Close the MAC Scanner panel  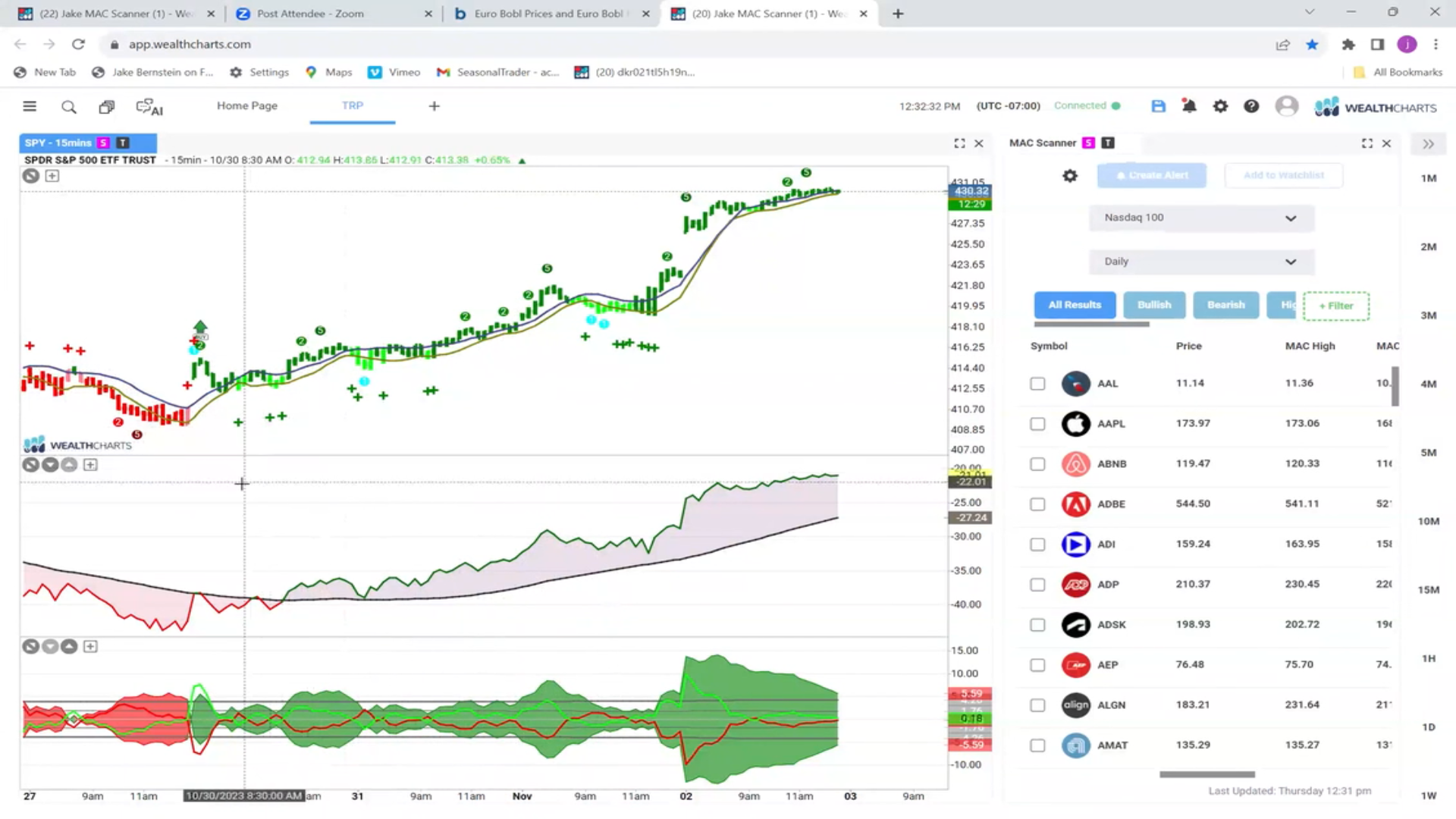(x=1386, y=143)
